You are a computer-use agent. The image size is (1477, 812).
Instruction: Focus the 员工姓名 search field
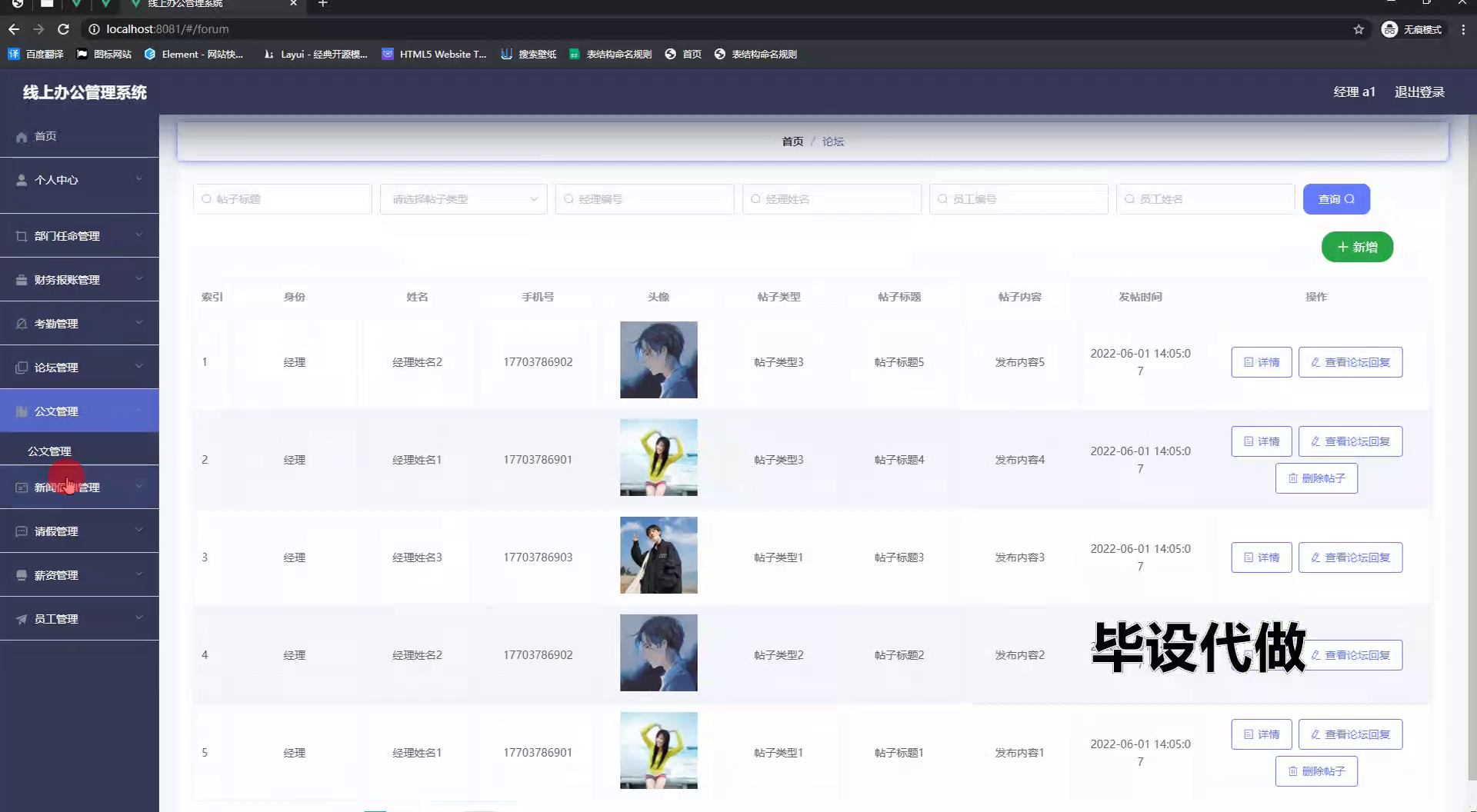pyautogui.click(x=1205, y=199)
